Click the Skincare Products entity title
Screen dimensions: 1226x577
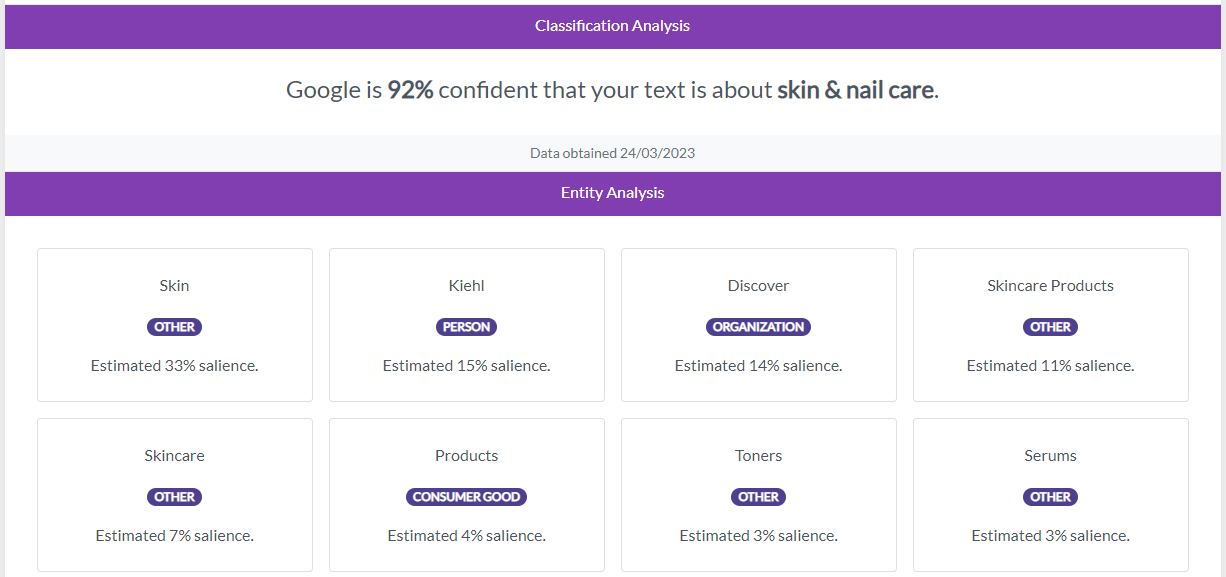(1050, 286)
